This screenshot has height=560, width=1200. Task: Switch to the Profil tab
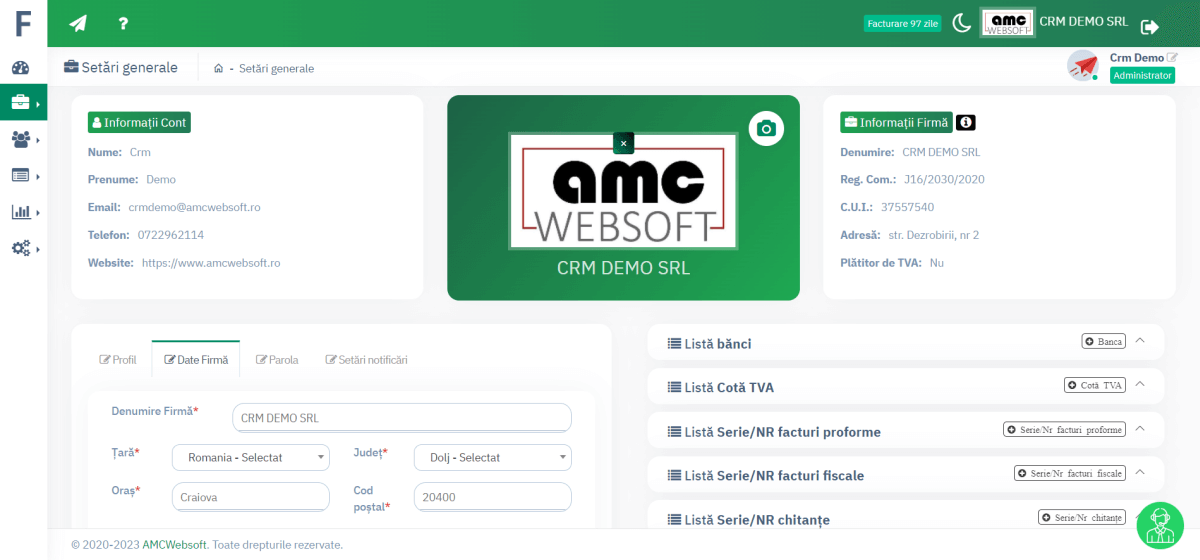coord(118,360)
